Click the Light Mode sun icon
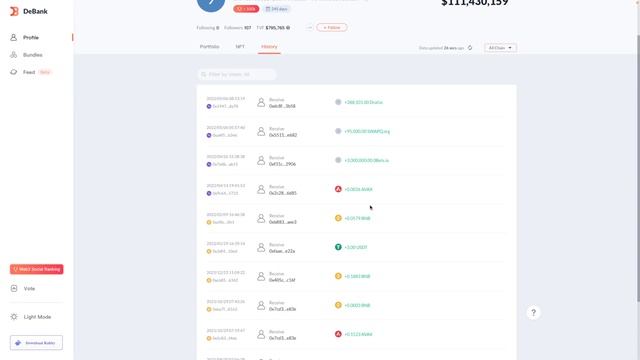The image size is (640, 360). coord(14,317)
